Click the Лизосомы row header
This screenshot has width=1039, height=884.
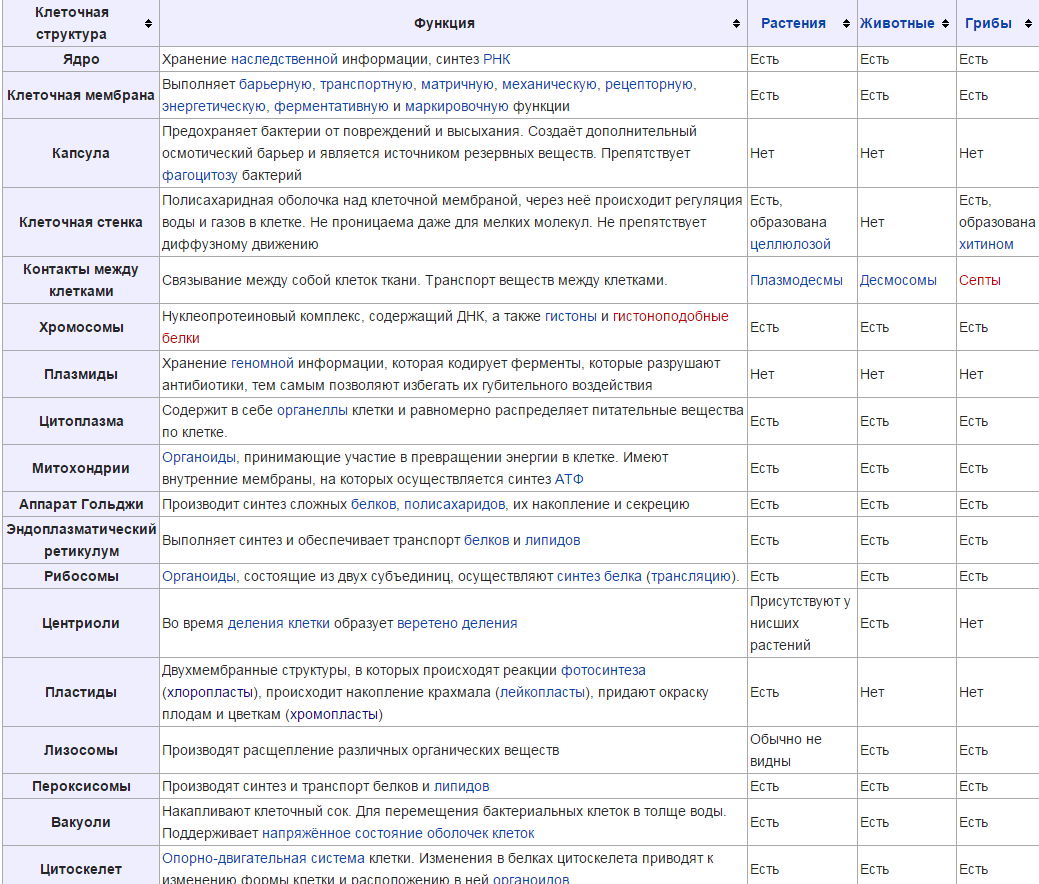[81, 750]
